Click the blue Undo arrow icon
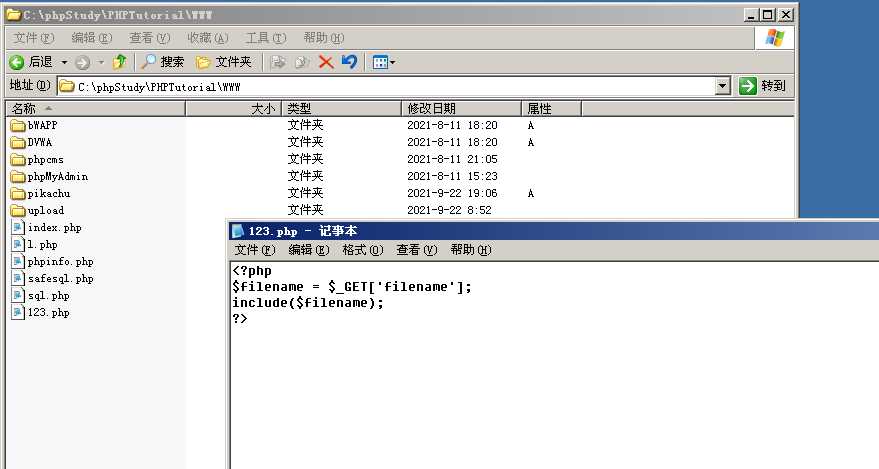Viewport: 879px width, 469px height. click(x=349, y=62)
